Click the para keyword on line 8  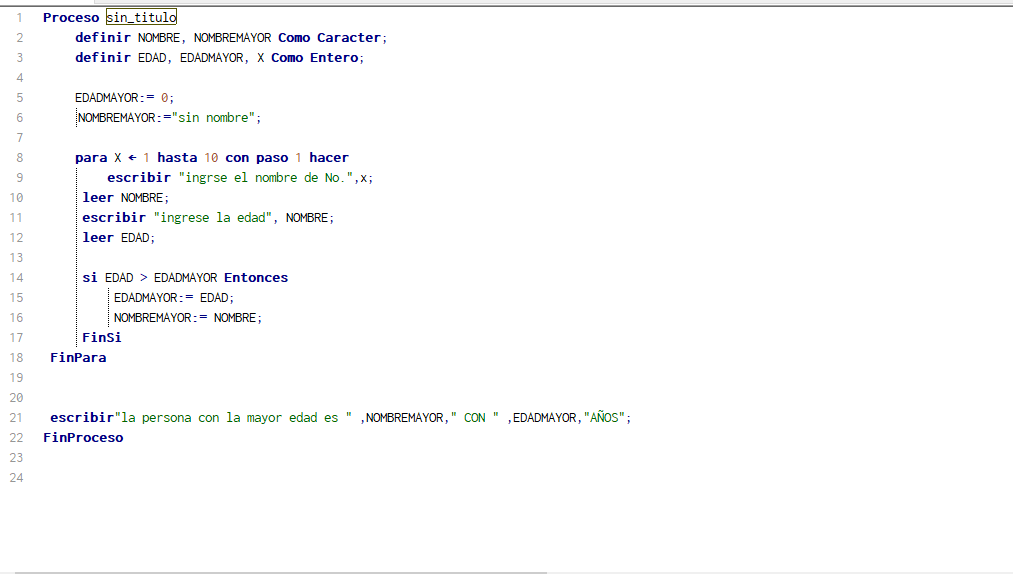click(x=91, y=158)
